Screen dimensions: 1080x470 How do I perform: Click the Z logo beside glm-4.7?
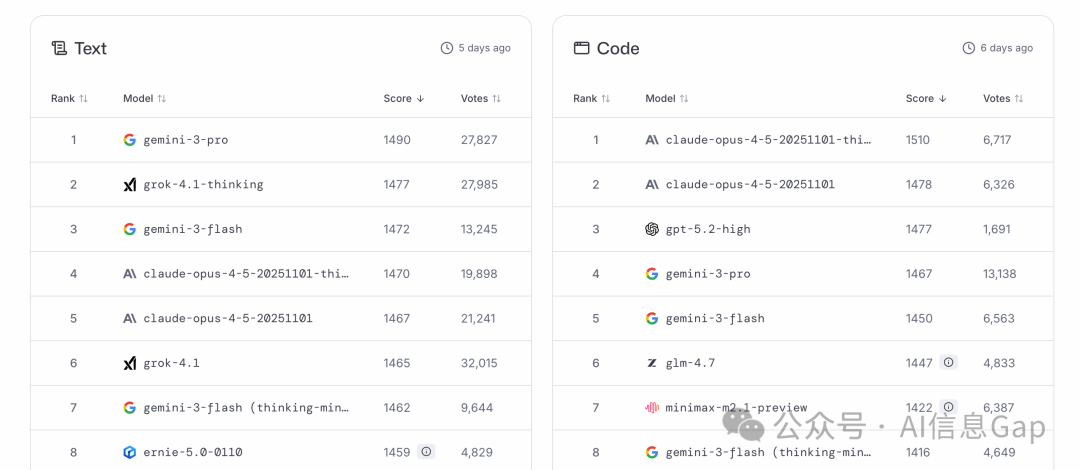pos(652,363)
